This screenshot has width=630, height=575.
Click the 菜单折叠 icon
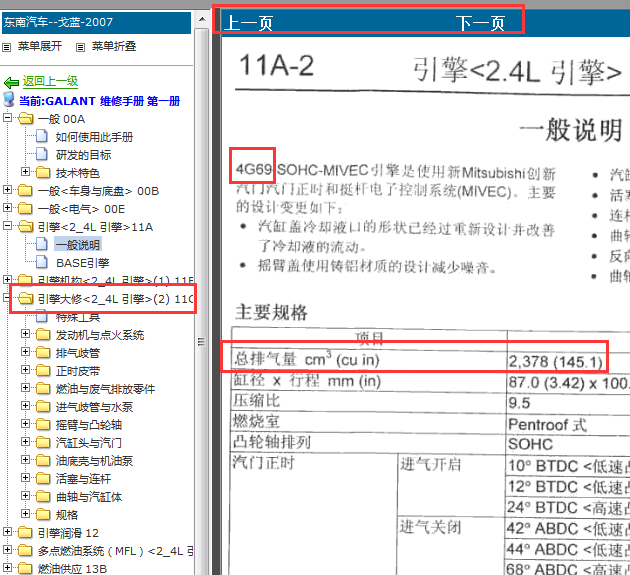click(x=80, y=47)
